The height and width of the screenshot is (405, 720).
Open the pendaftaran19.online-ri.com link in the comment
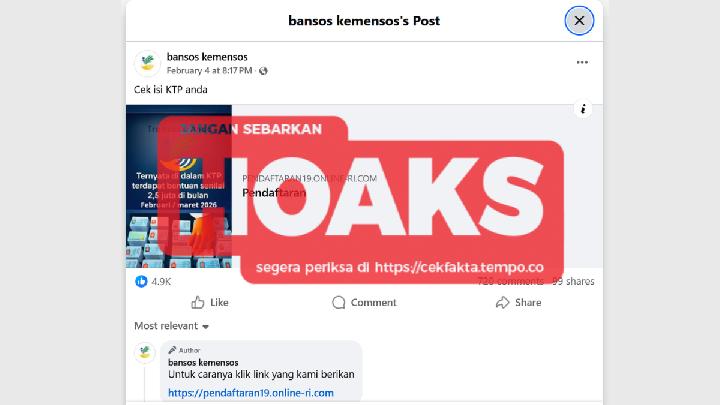click(251, 393)
